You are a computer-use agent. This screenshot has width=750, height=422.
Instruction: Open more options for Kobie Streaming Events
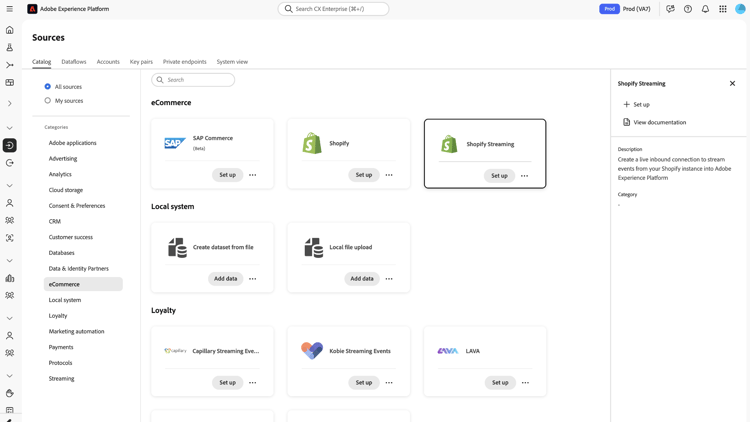coord(389,383)
